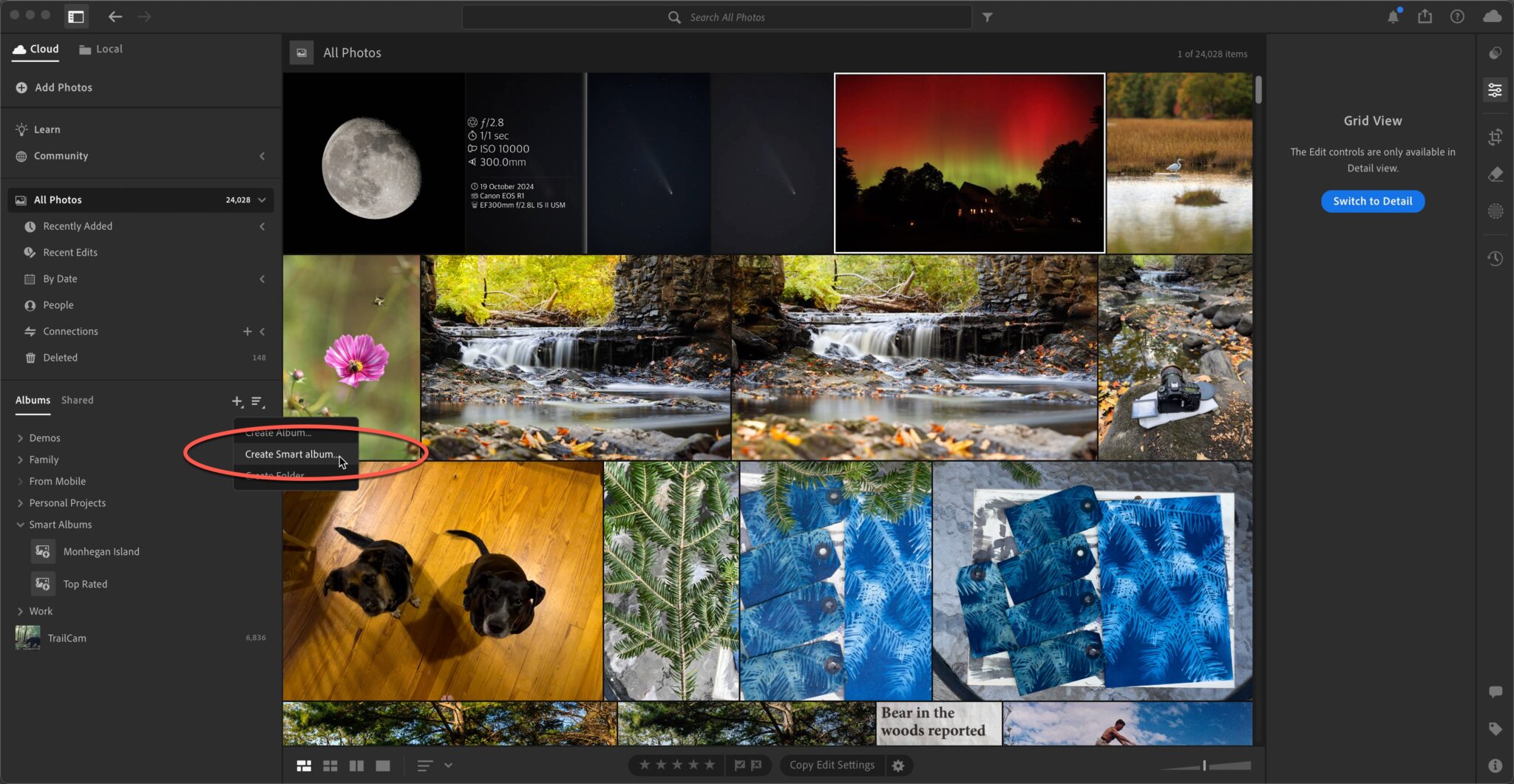Open the Keywords panel
The image size is (1514, 784).
[x=1495, y=728]
